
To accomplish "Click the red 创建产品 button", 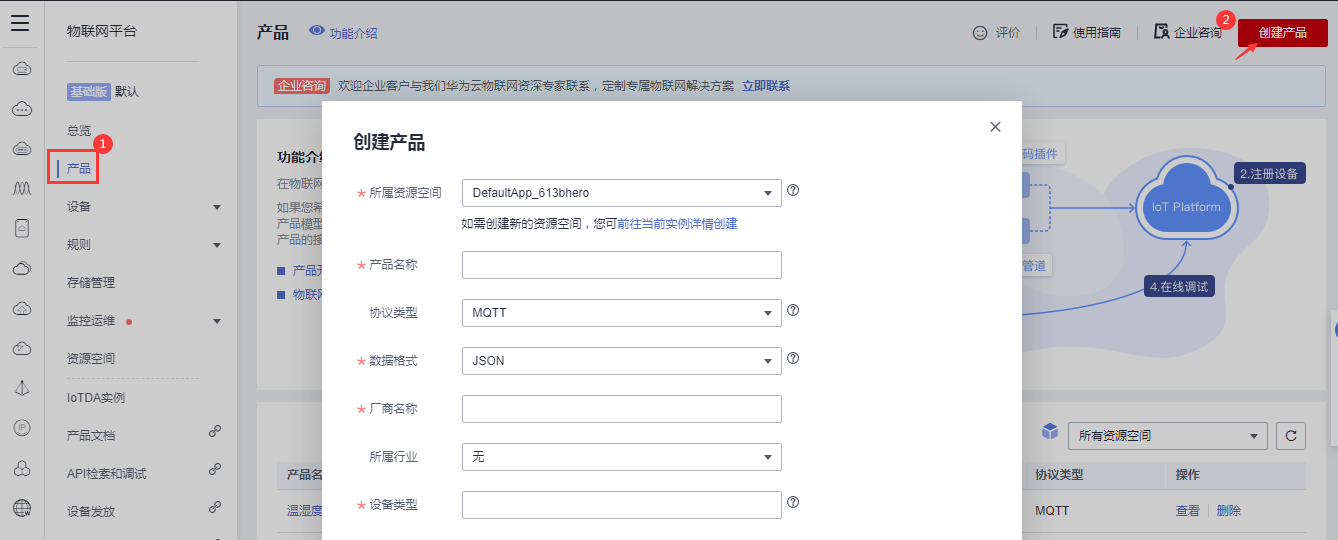I will click(1282, 33).
